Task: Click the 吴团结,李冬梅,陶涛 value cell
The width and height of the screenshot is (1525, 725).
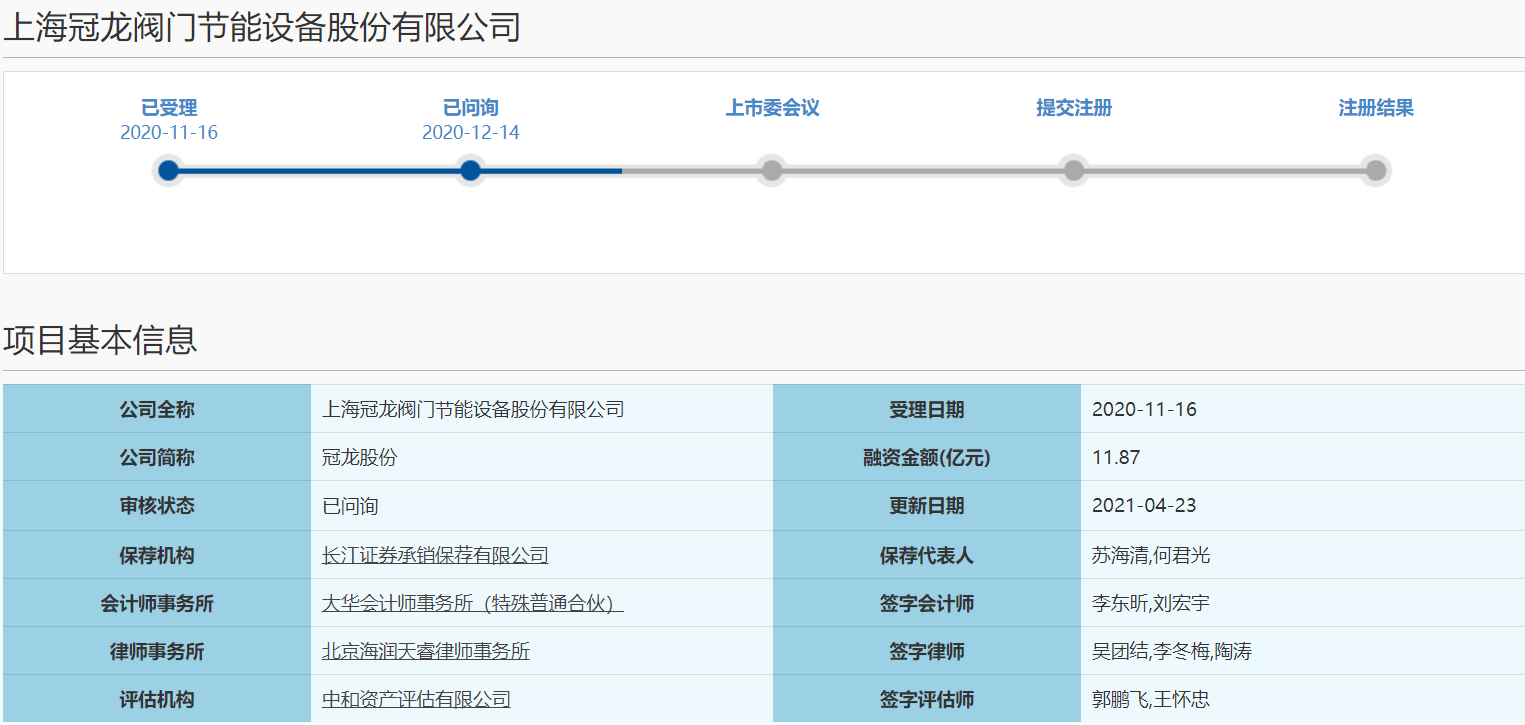Action: click(1303, 651)
